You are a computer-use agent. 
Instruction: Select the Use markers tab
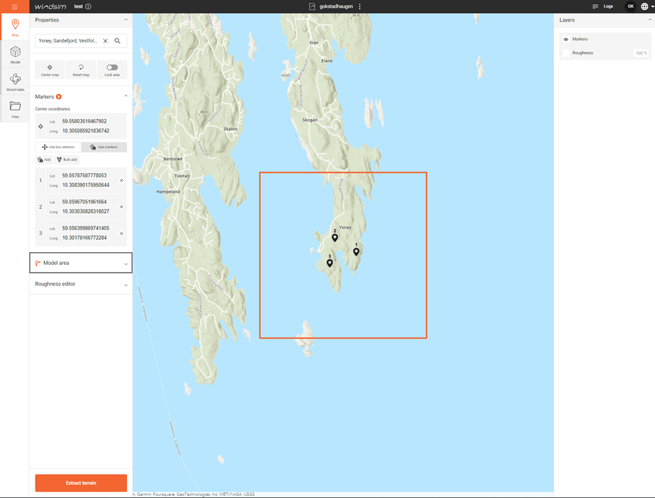(104, 147)
